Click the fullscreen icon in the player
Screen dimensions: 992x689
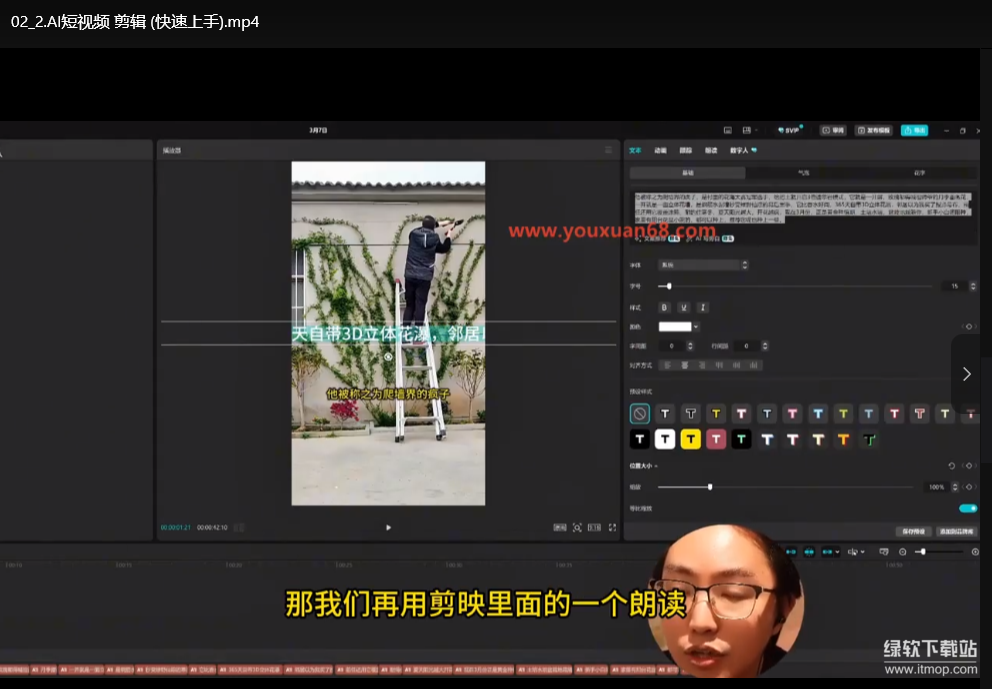click(612, 527)
